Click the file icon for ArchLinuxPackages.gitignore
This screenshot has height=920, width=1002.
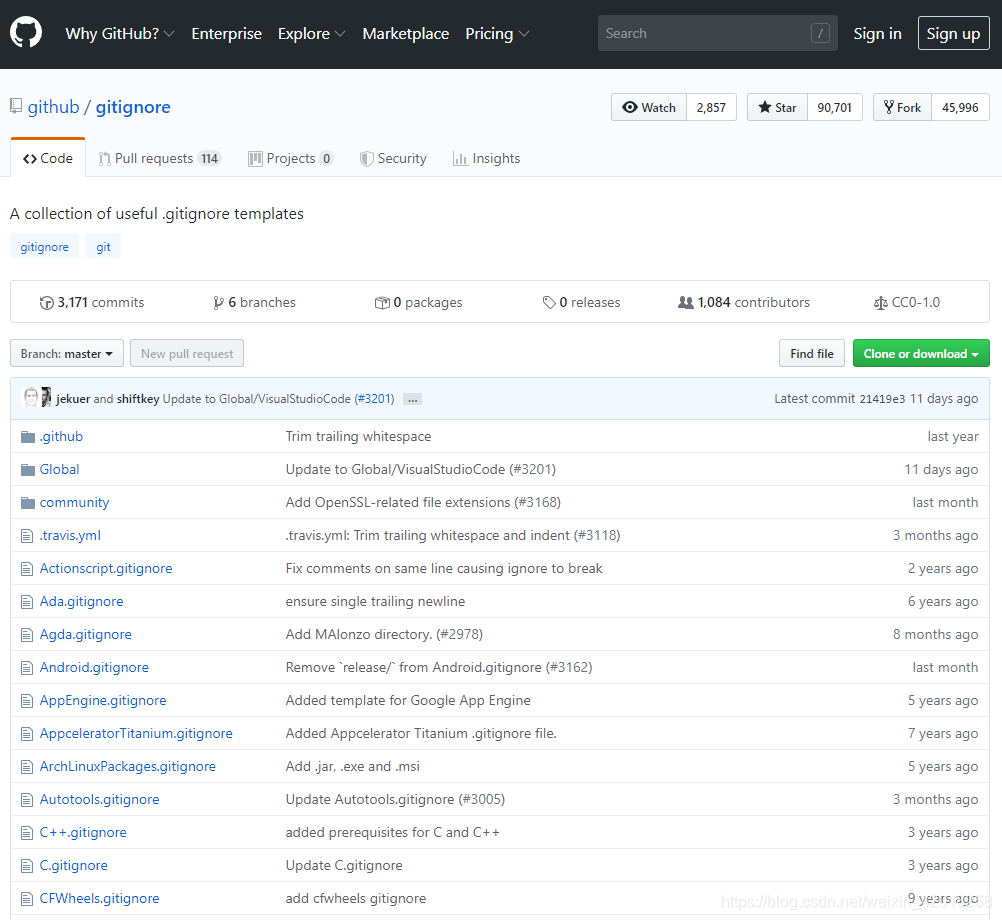coord(27,767)
